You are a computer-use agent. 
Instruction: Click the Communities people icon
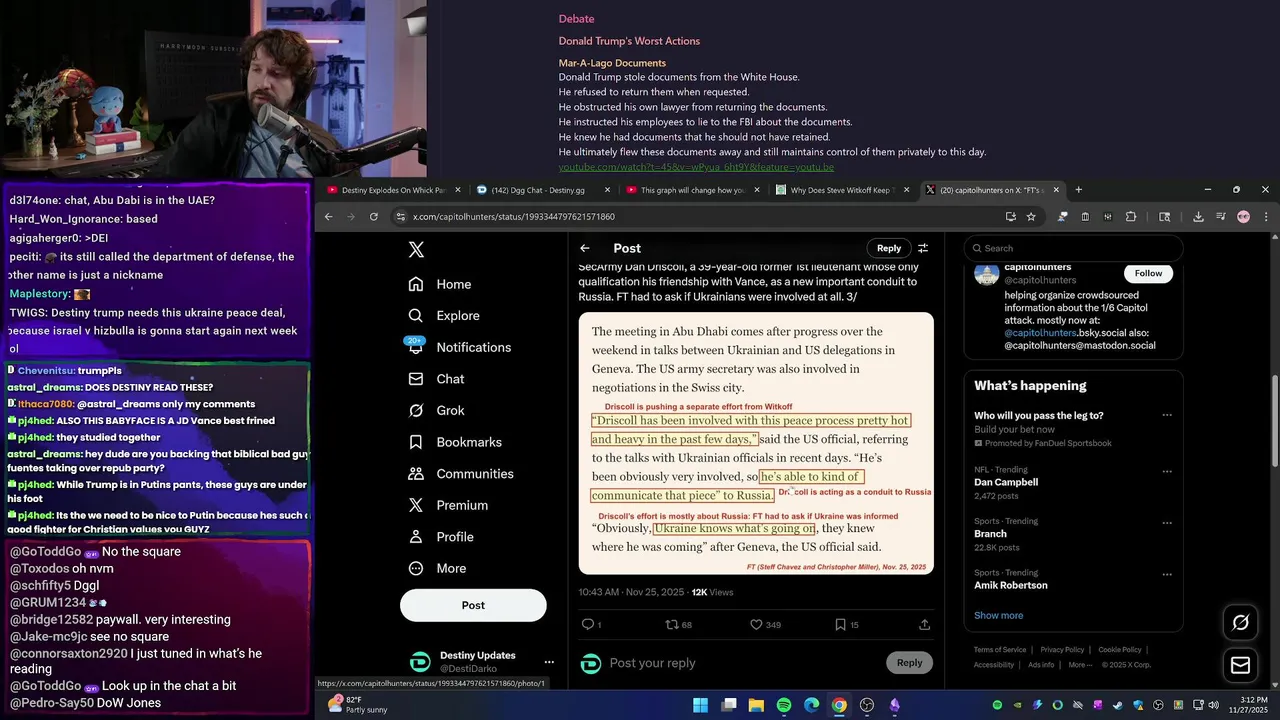pyautogui.click(x=416, y=474)
